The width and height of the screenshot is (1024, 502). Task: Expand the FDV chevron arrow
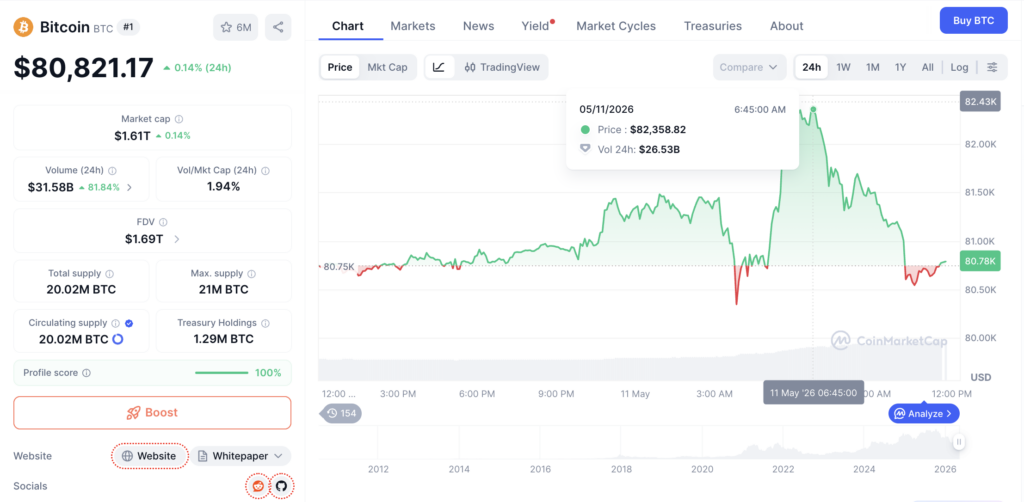coord(177,239)
